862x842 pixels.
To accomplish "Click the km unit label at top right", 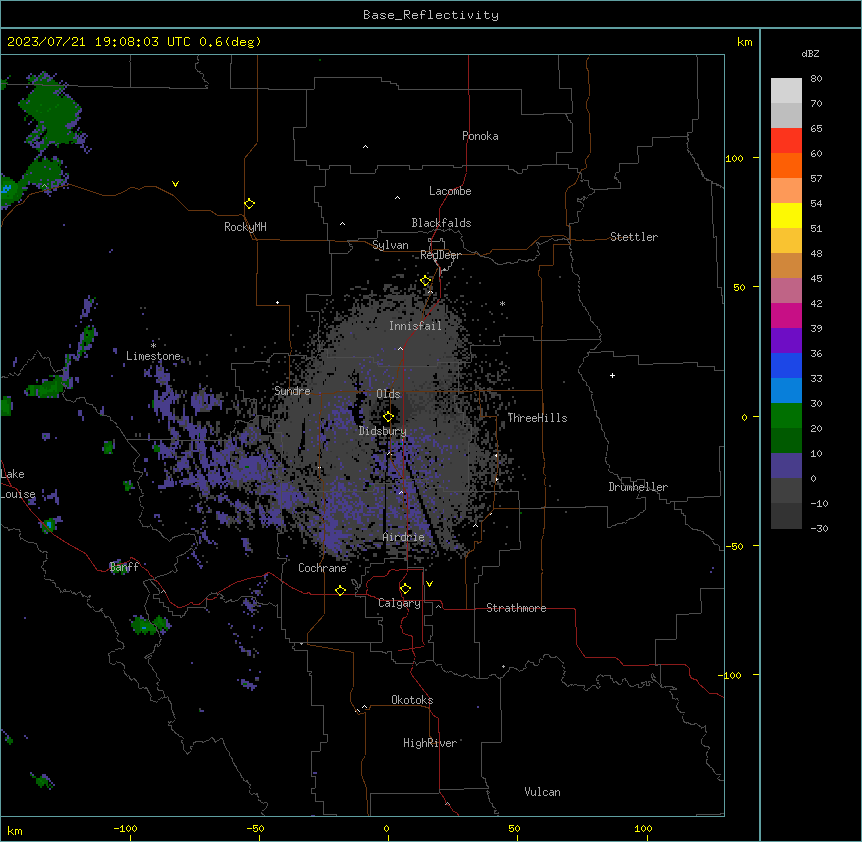I will pos(744,42).
